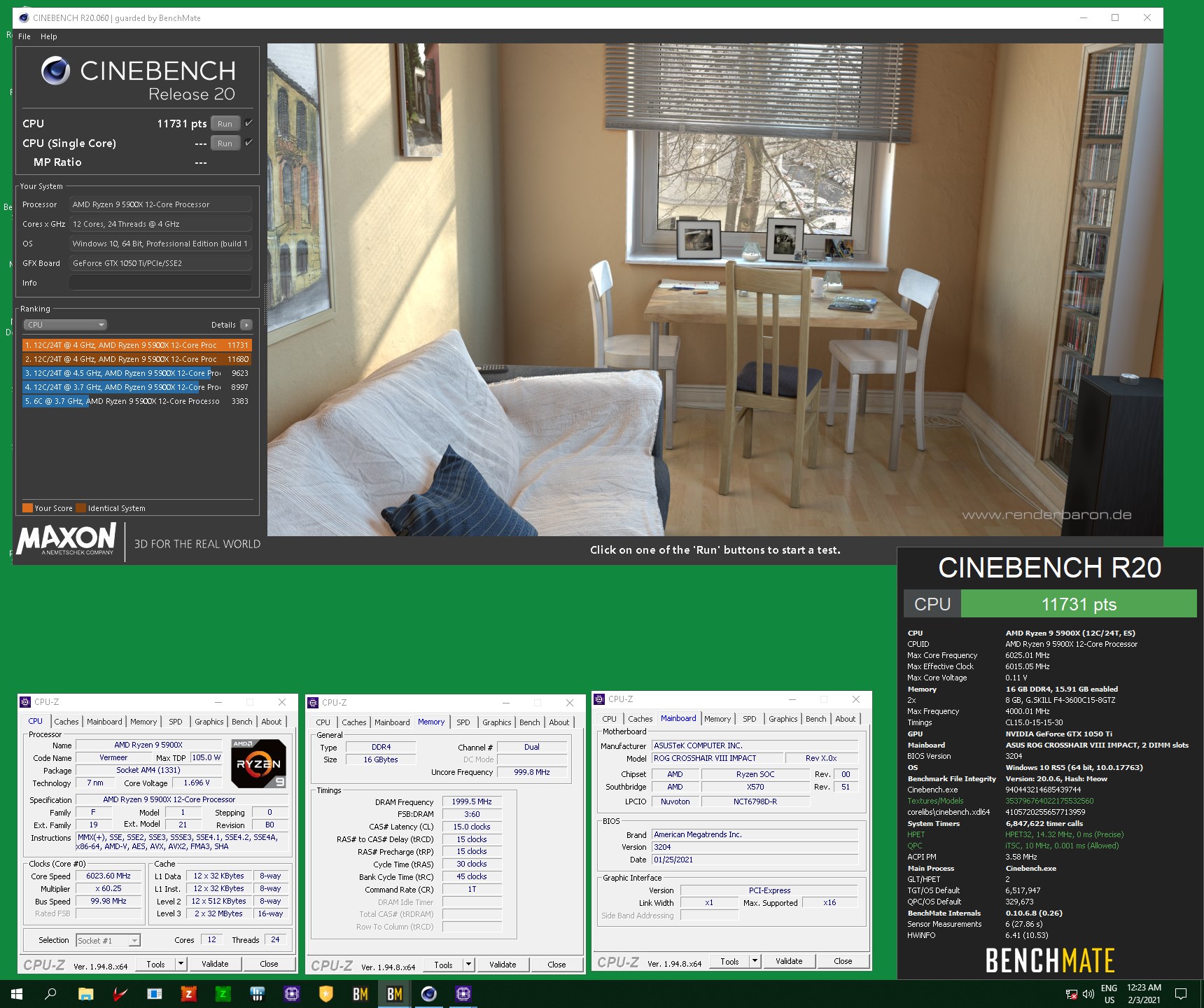Run the CPU (Single Core) test
The image size is (1204, 1008).
click(225, 143)
